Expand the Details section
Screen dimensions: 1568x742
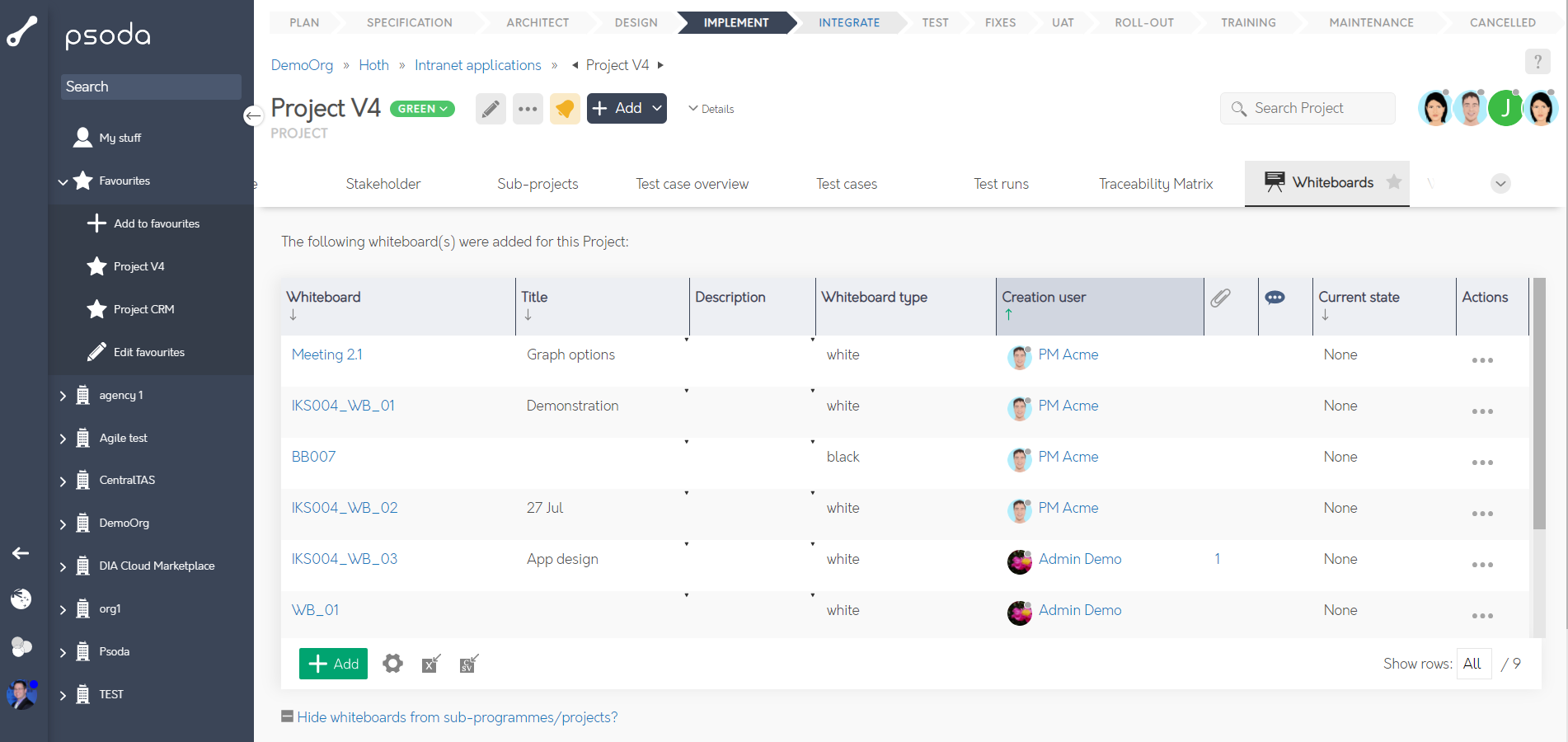tap(711, 108)
